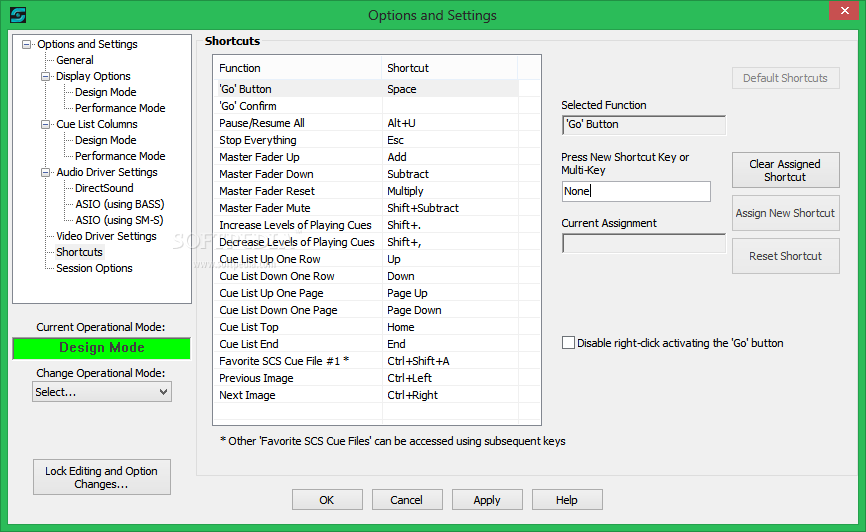Close the Options and Settings window
Screen dimensions: 866x532
tap(844, 10)
